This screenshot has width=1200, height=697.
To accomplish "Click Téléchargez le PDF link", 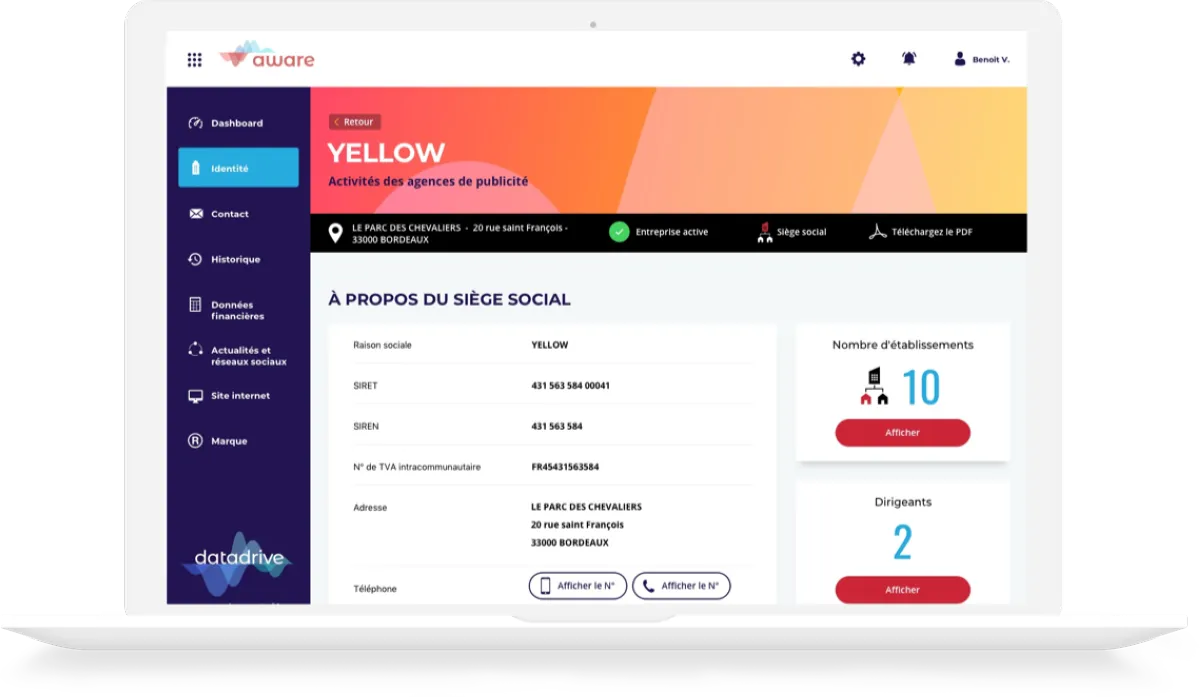I will (932, 232).
